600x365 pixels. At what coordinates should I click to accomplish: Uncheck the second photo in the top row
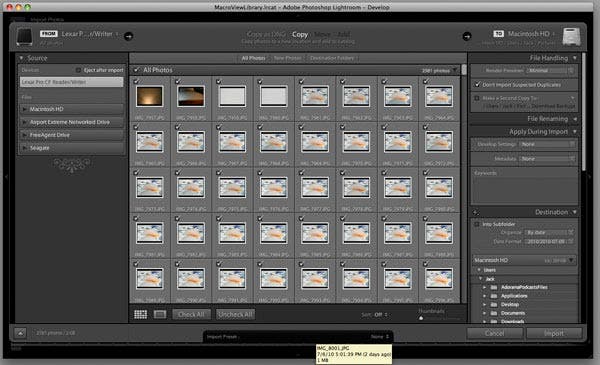178,81
